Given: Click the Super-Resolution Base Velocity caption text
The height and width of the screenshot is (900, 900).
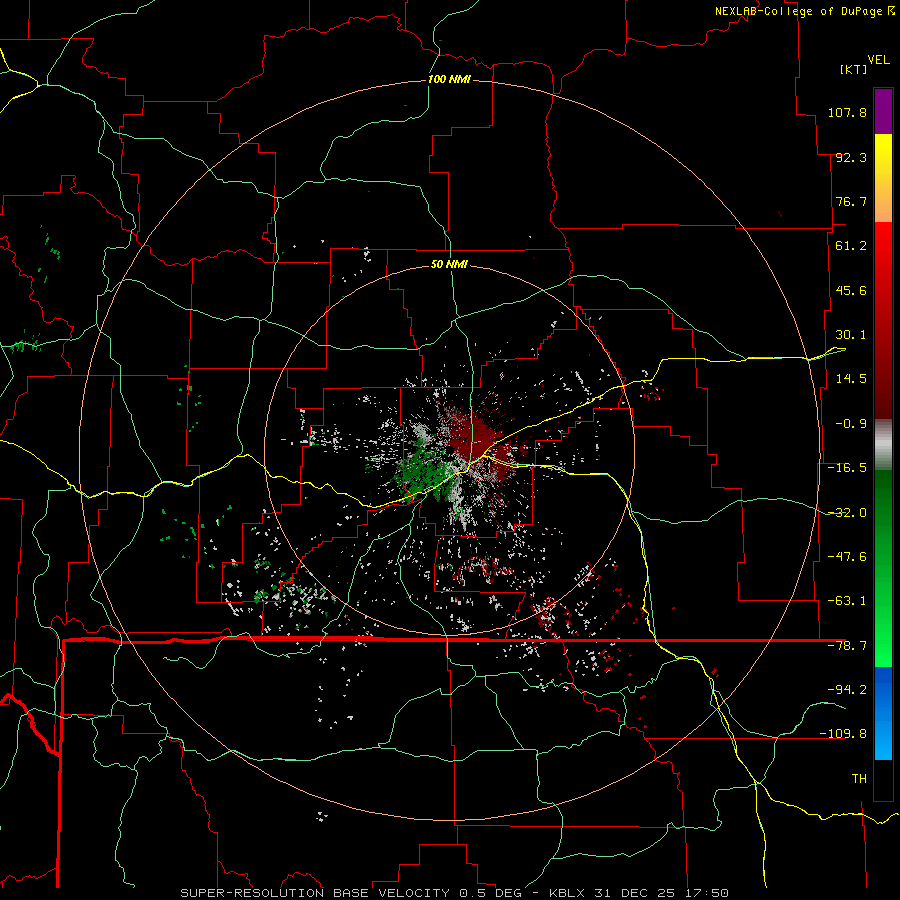Looking at the screenshot, I should click(x=455, y=893).
